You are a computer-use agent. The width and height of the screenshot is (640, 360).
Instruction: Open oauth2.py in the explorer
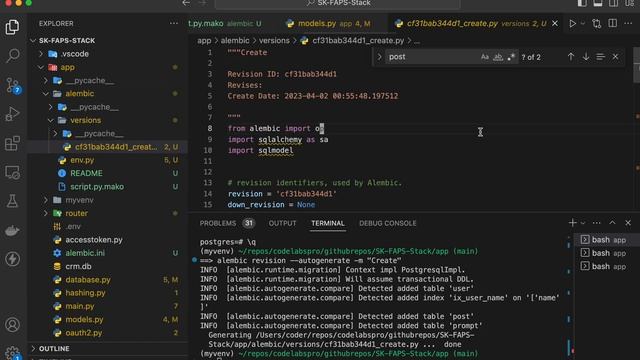coord(84,333)
